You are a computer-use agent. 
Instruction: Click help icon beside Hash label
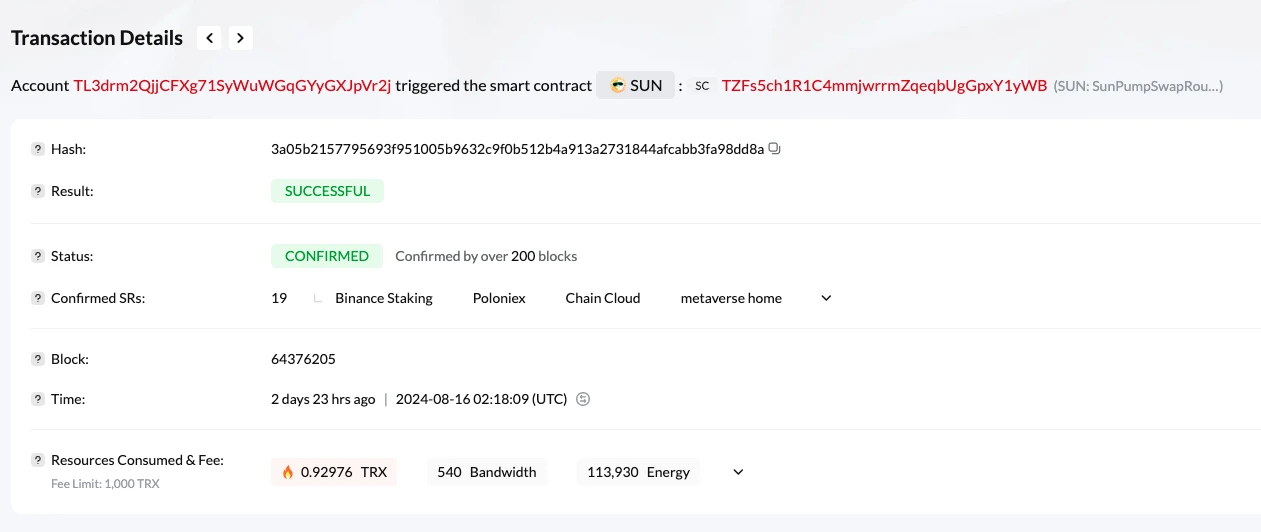click(38, 150)
